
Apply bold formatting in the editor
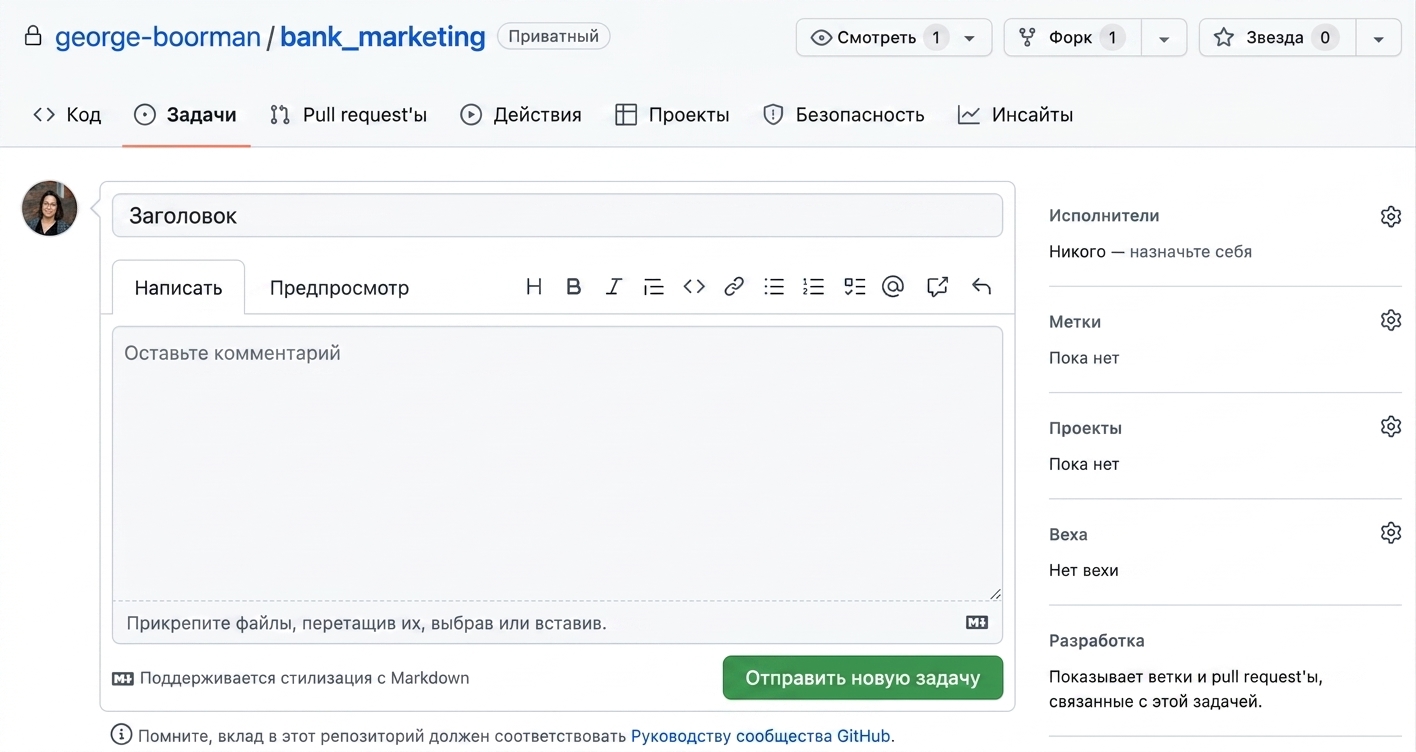574,287
